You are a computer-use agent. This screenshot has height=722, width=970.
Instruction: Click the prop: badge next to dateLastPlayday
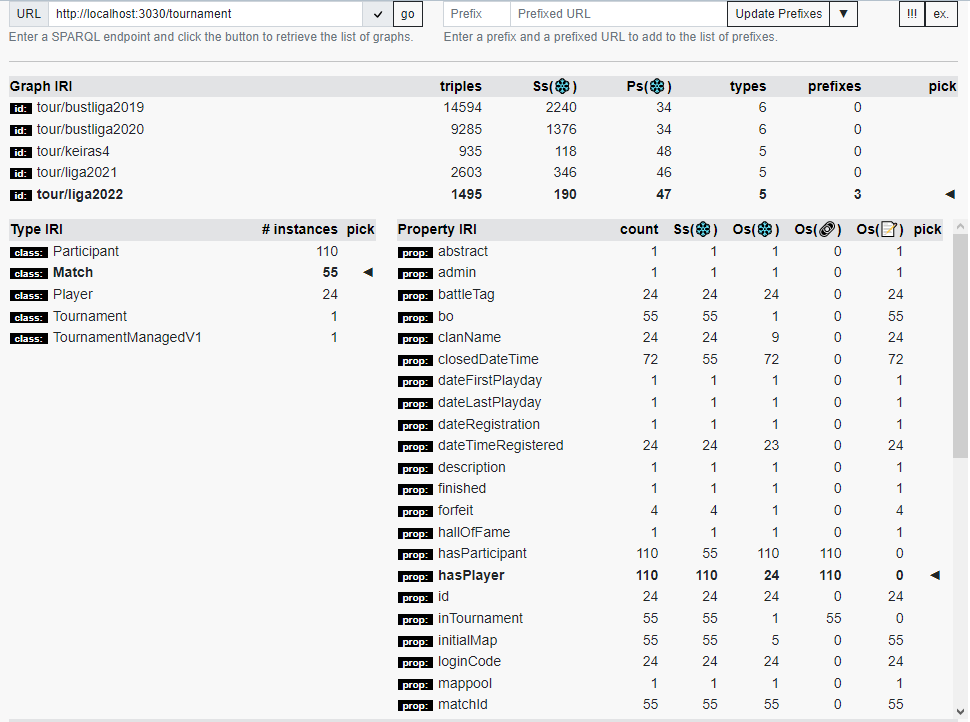click(x=415, y=403)
